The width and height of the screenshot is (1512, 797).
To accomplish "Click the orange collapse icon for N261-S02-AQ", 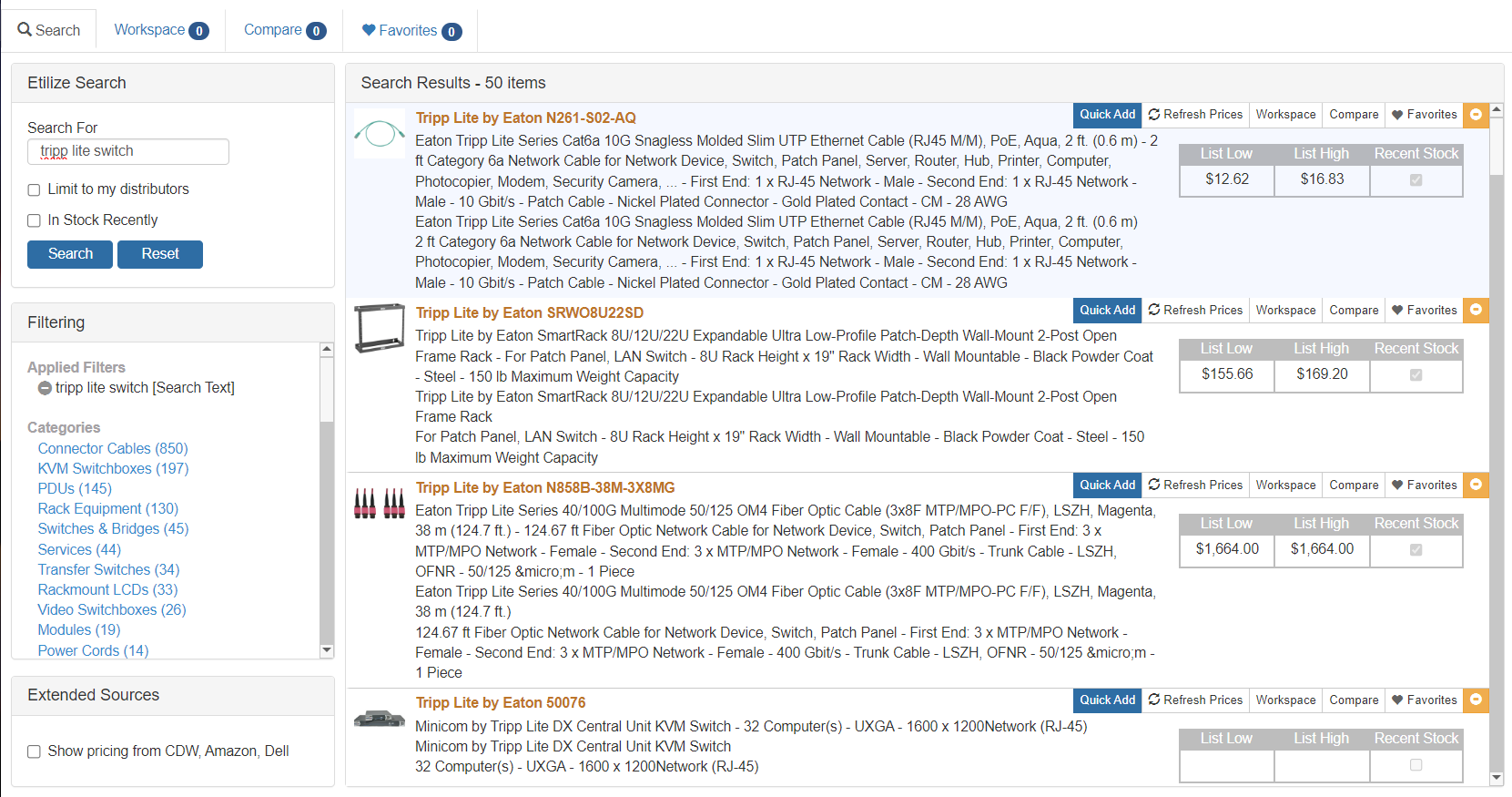I will [x=1476, y=115].
